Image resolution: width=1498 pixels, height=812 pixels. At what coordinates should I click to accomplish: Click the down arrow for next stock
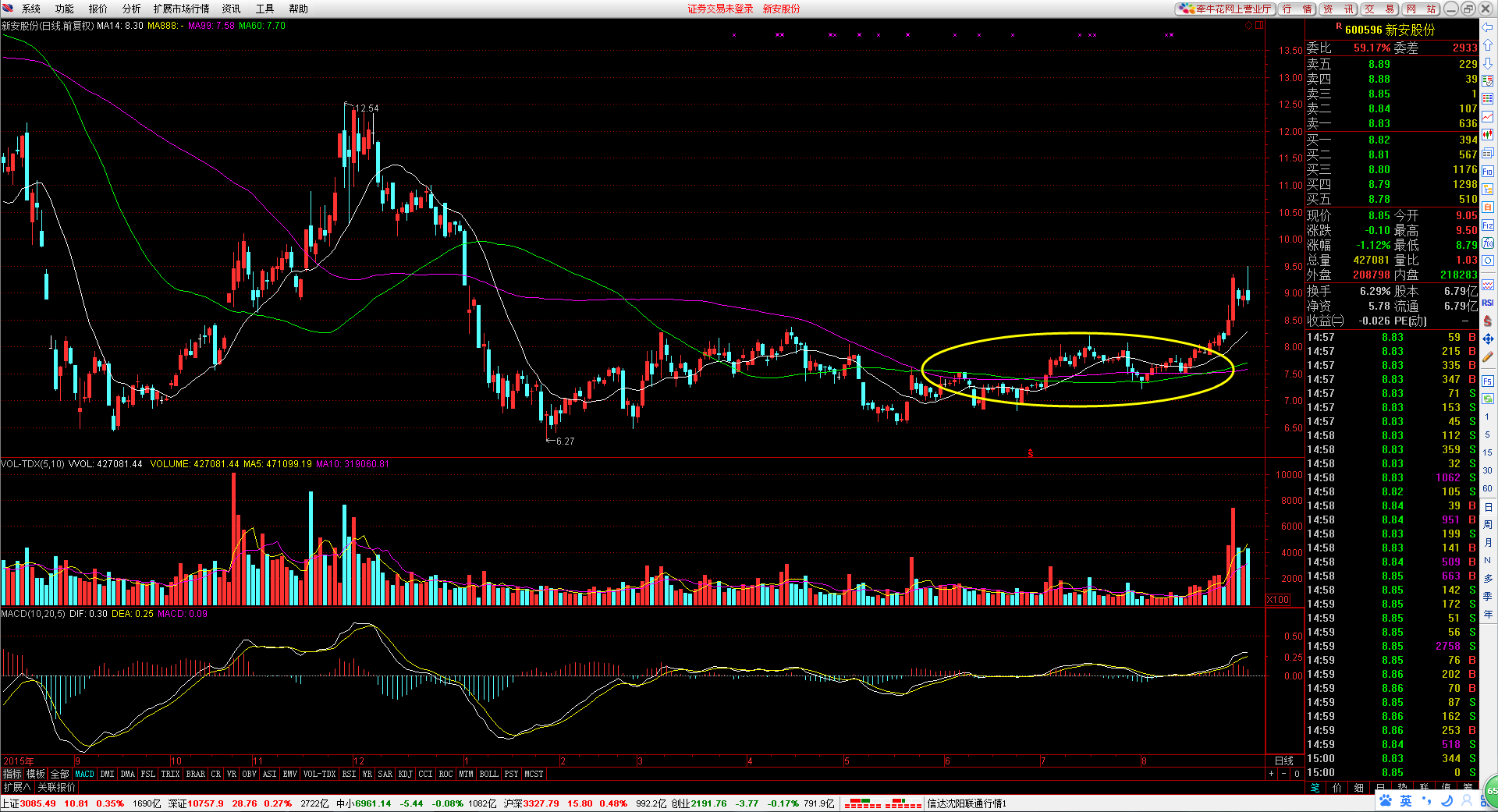click(1488, 63)
